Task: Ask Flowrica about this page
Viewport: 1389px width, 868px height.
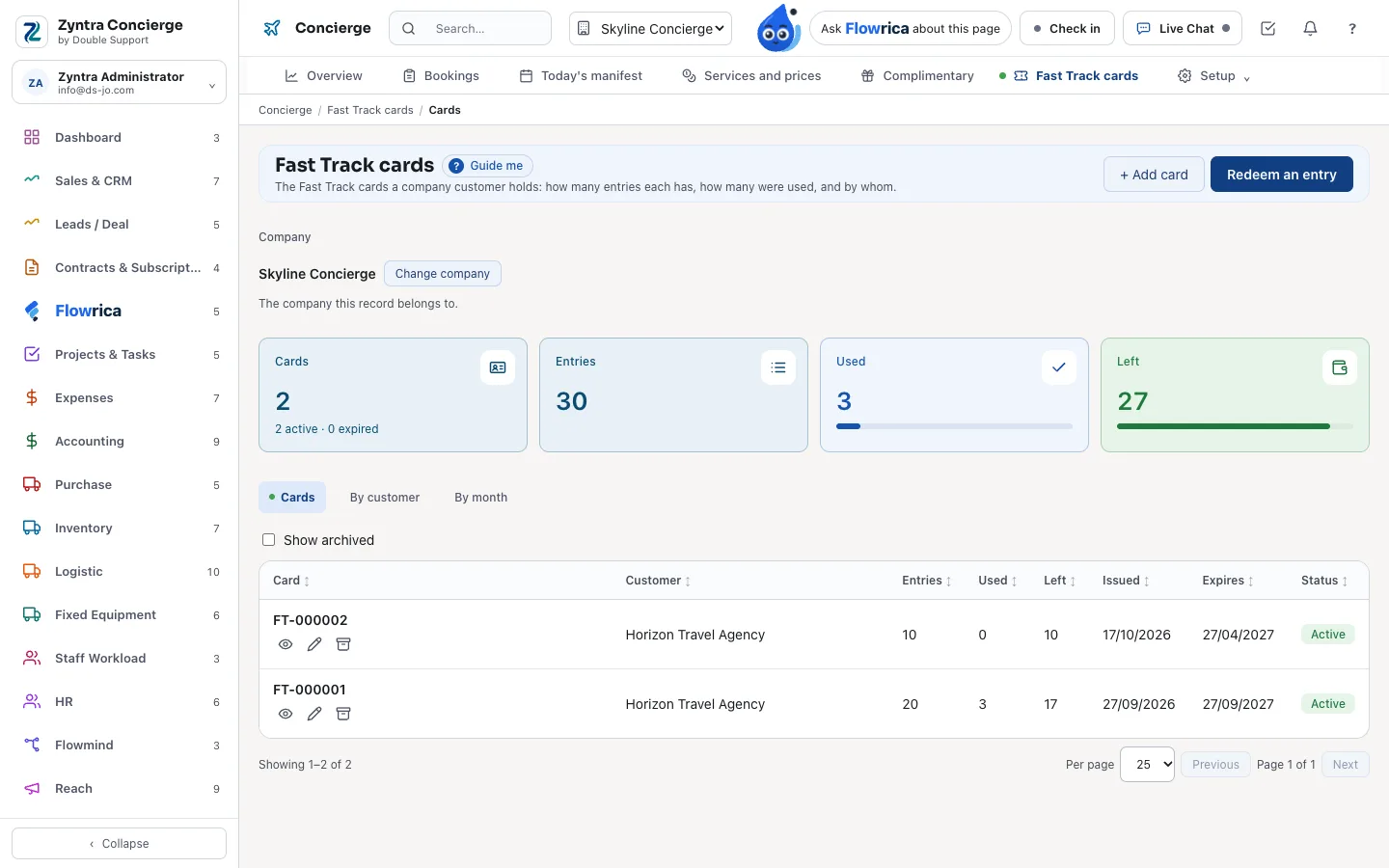Action: pyautogui.click(x=911, y=29)
